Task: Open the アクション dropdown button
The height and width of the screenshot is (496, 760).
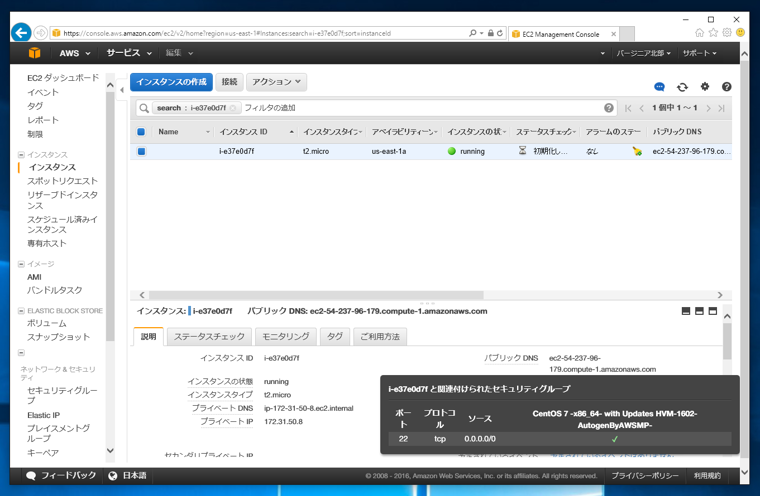Action: [276, 82]
